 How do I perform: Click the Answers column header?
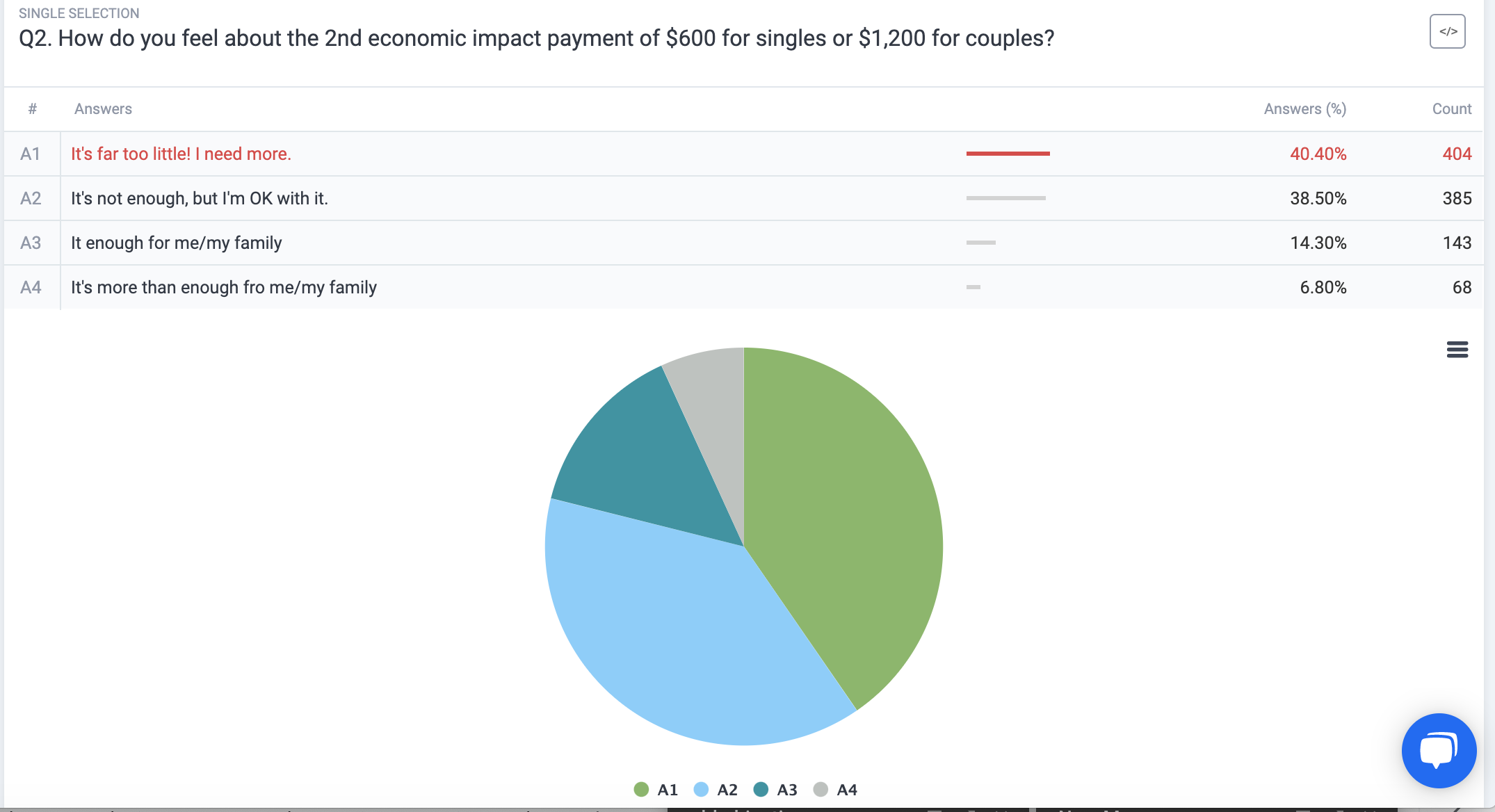(x=103, y=109)
